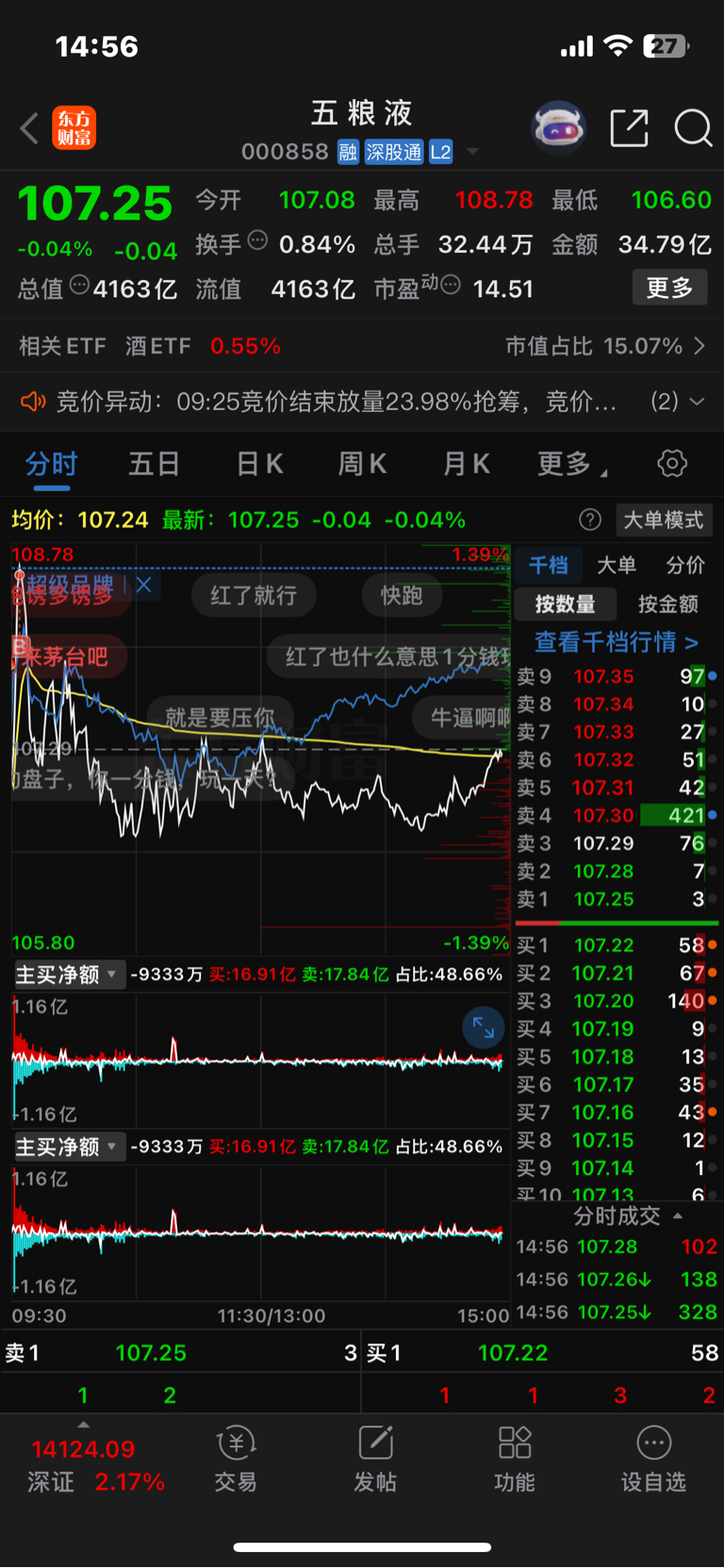Screen dimensions: 724x1568
Task: Tap 卖4 price 107.30 row
Action: point(617,816)
